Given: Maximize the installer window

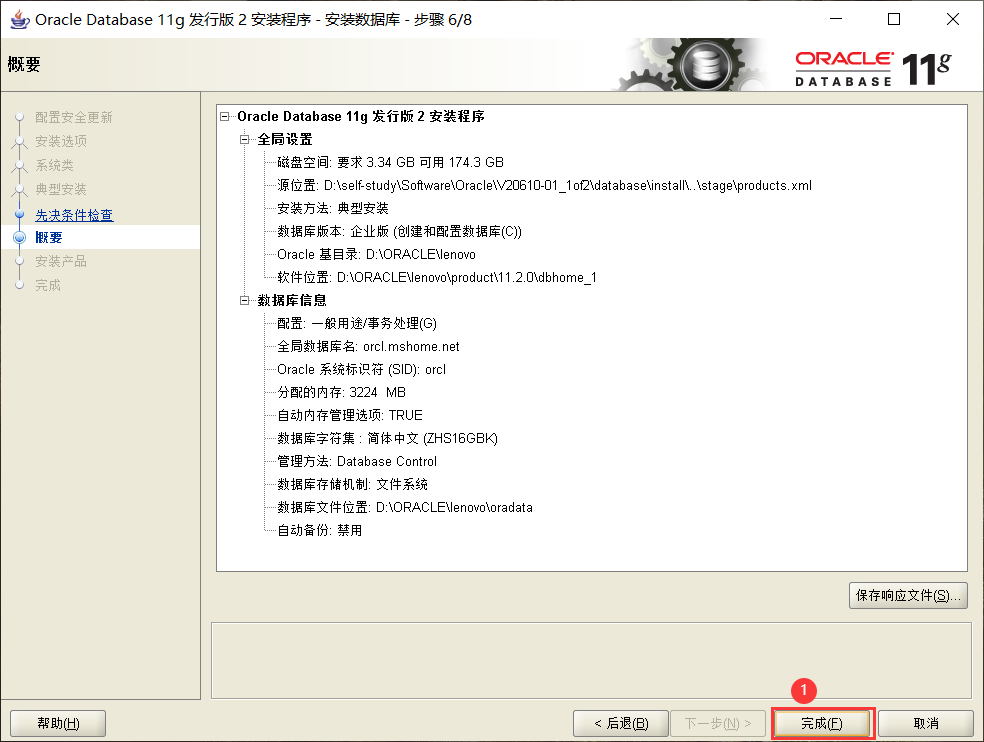Looking at the screenshot, I should point(894,19).
